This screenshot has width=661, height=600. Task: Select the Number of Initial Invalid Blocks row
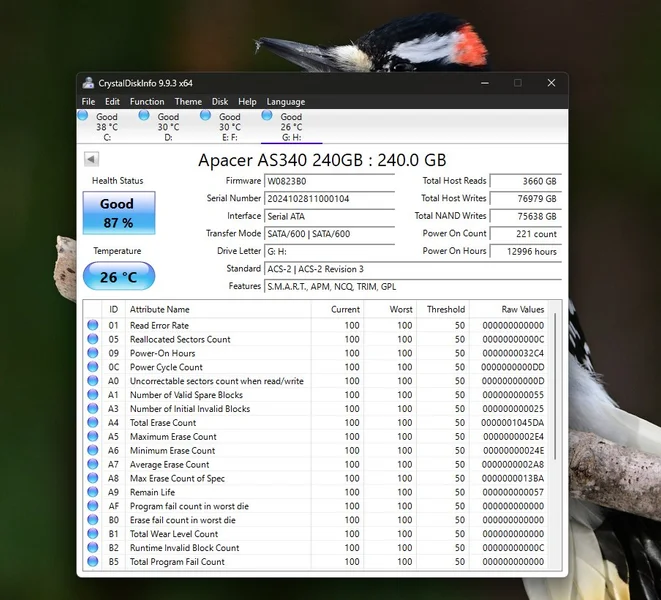(x=317, y=409)
